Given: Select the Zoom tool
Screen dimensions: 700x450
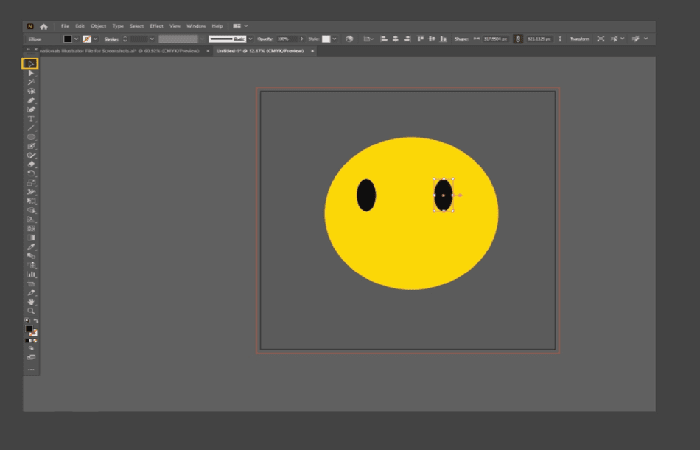Looking at the screenshot, I should (x=31, y=311).
